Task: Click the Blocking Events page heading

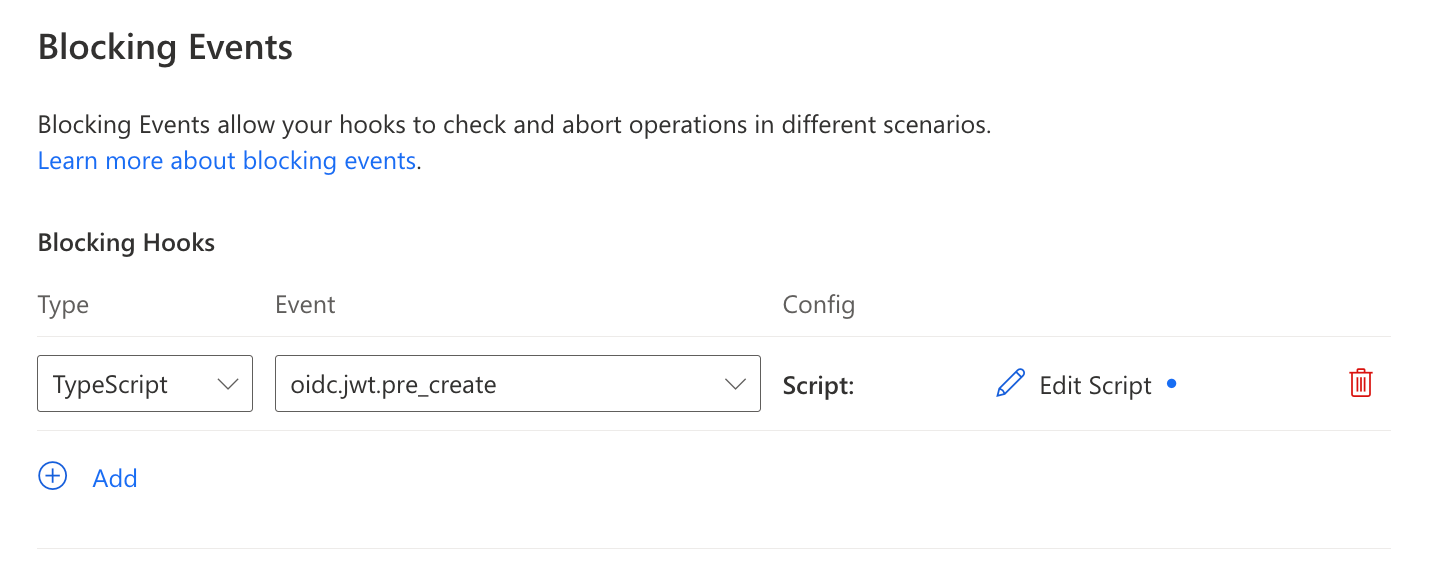Action: pos(165,47)
